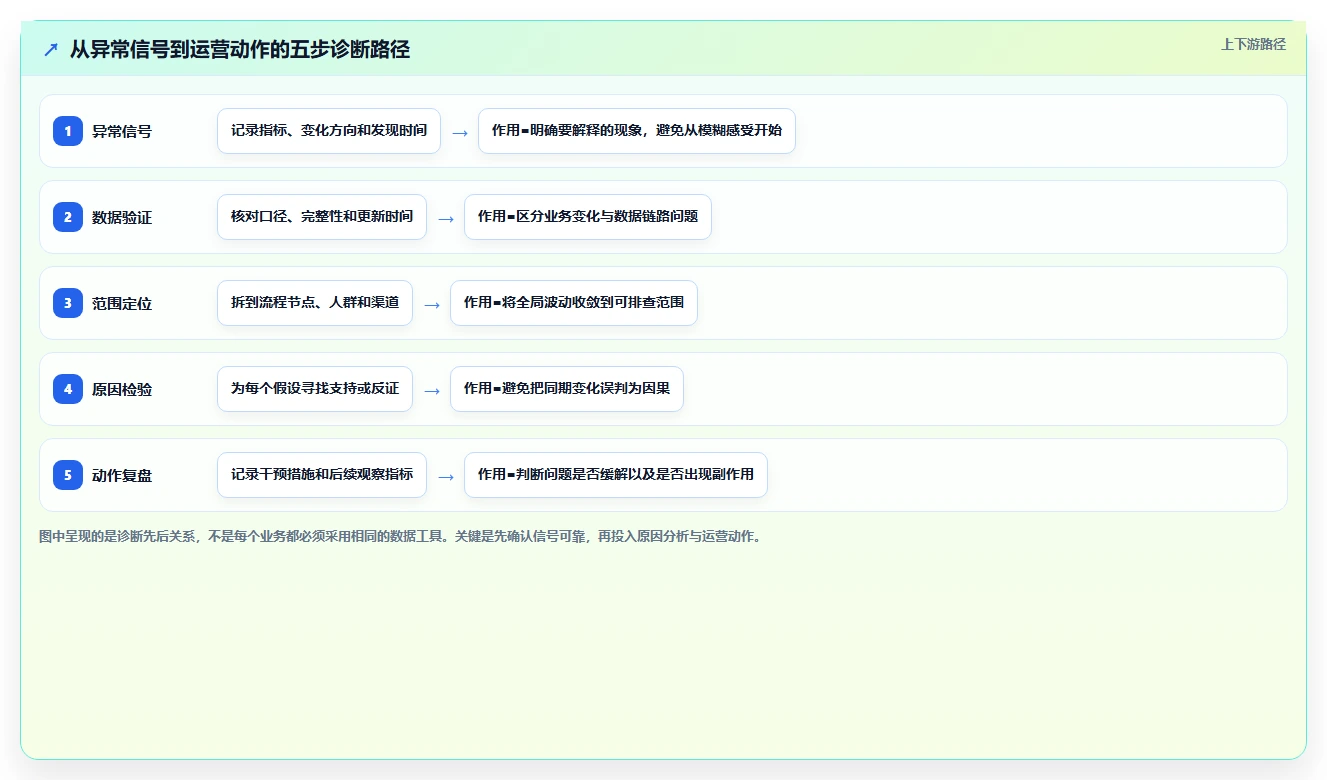Viewport: 1327px width, 780px height.
Task: Click the arrow in the 动作复盘 row
Action: click(x=446, y=476)
